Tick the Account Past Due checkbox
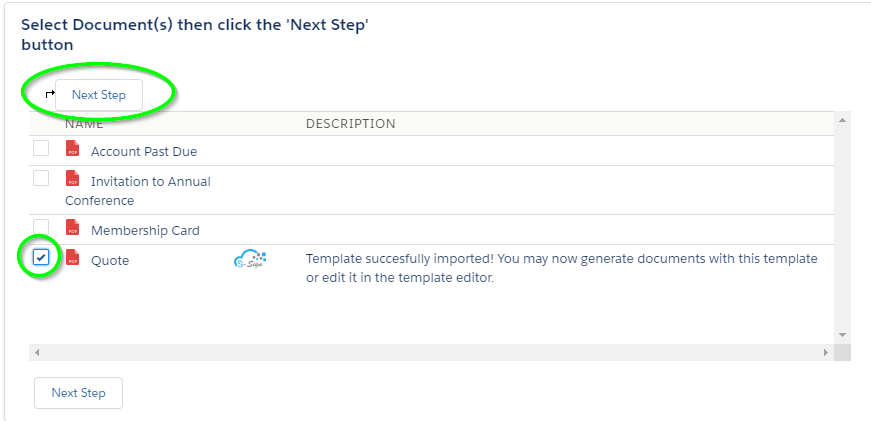The height and width of the screenshot is (421, 871). [x=41, y=148]
